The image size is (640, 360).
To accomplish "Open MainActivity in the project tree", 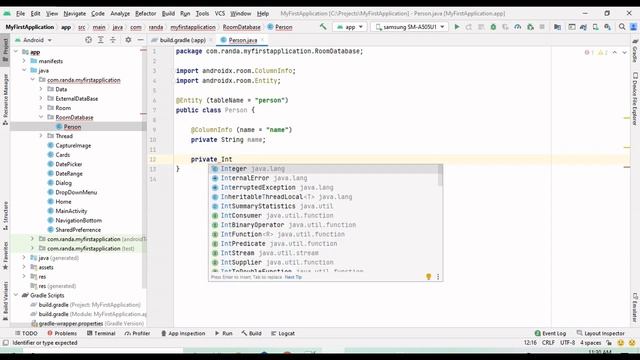I will (x=71, y=211).
